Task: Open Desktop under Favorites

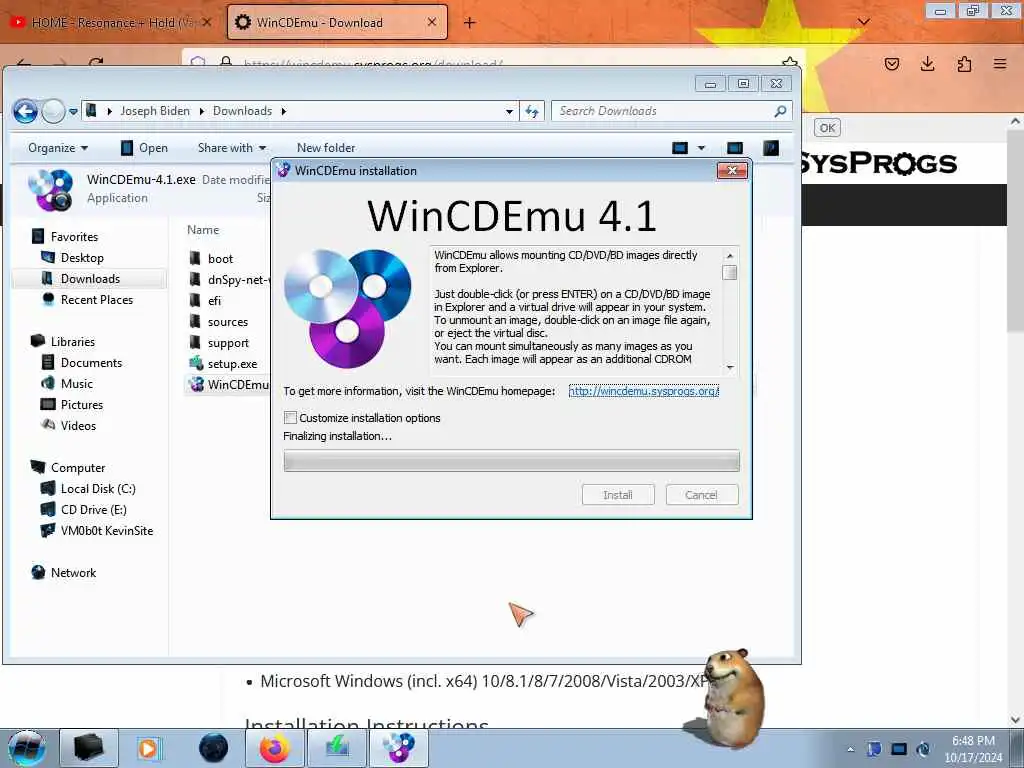Action: point(73,257)
